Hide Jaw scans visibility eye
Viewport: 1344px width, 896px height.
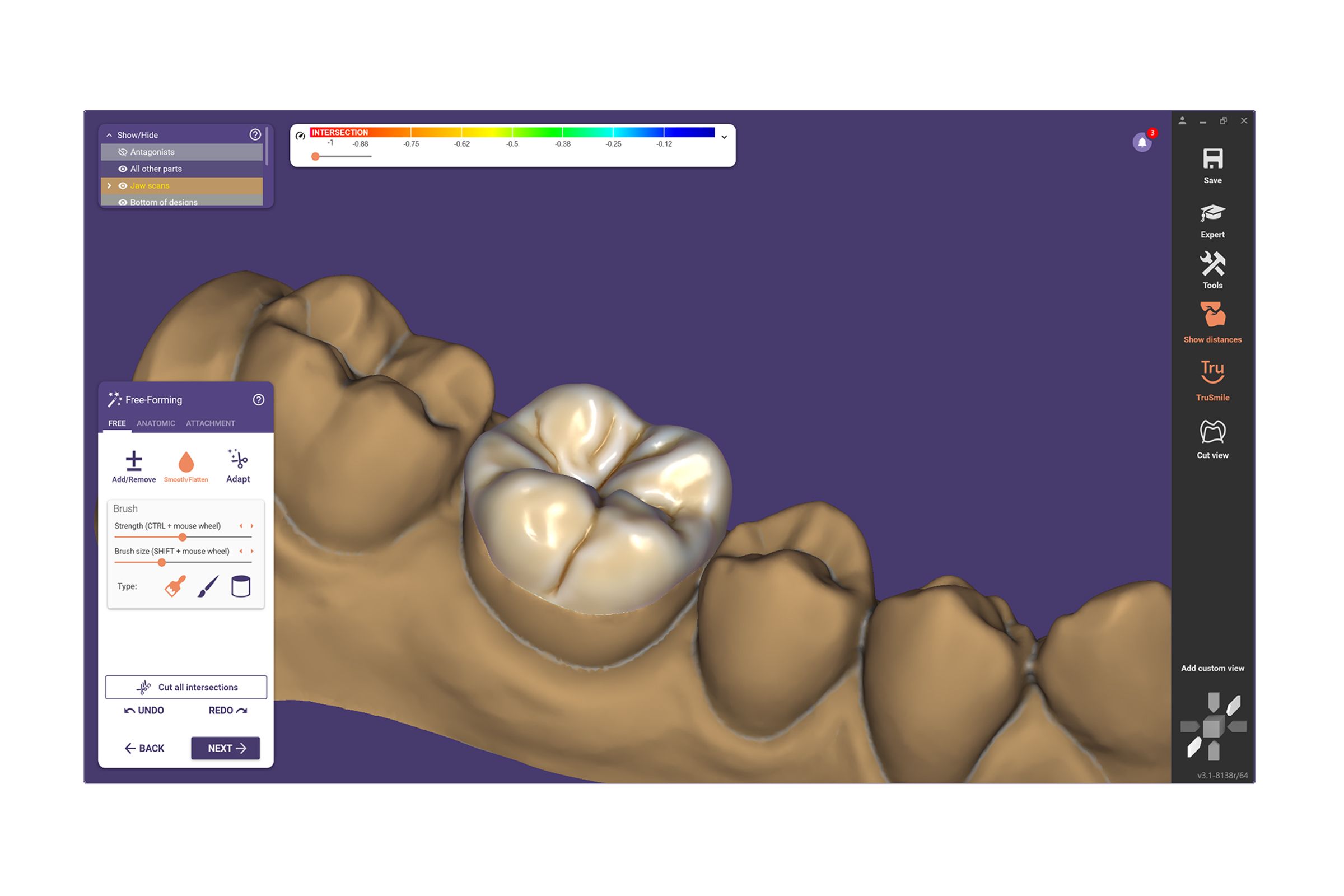point(122,186)
